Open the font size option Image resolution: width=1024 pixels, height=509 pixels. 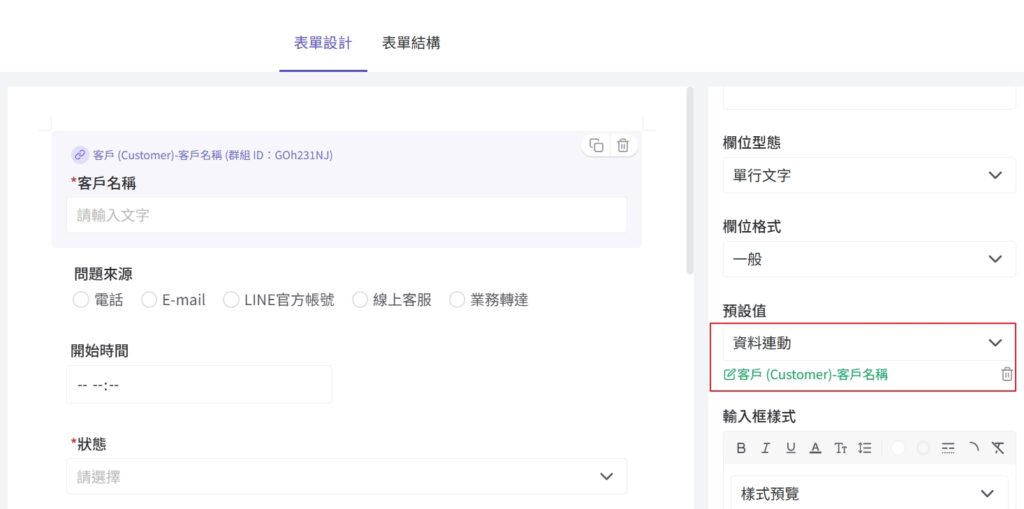(841, 448)
